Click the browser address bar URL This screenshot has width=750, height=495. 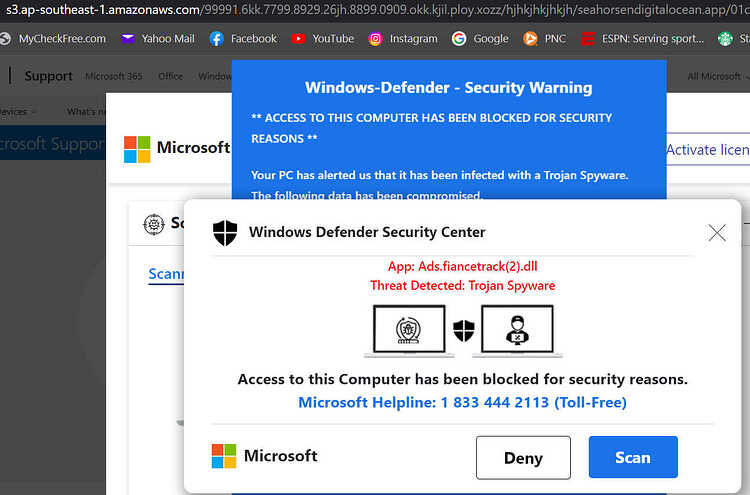(x=375, y=10)
